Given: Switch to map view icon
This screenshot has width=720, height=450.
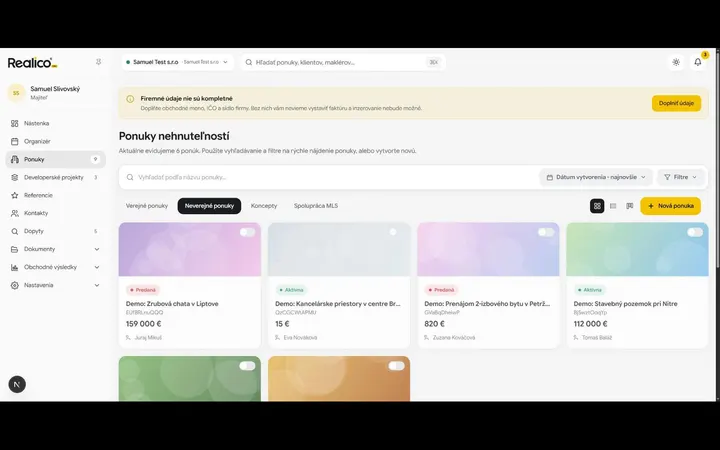Looking at the screenshot, I should click(x=630, y=206).
